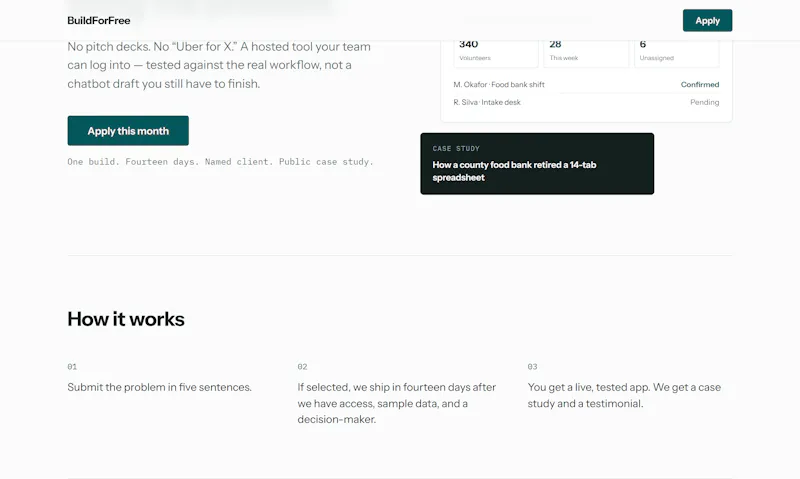Image resolution: width=800 pixels, height=479 pixels.
Task: Click the Pending status label
Action: pyautogui.click(x=705, y=102)
